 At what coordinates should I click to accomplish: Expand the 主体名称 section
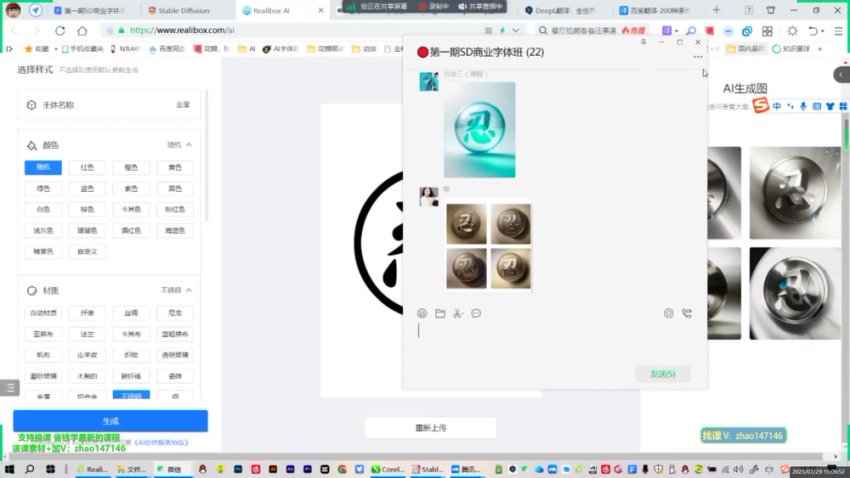(110, 104)
